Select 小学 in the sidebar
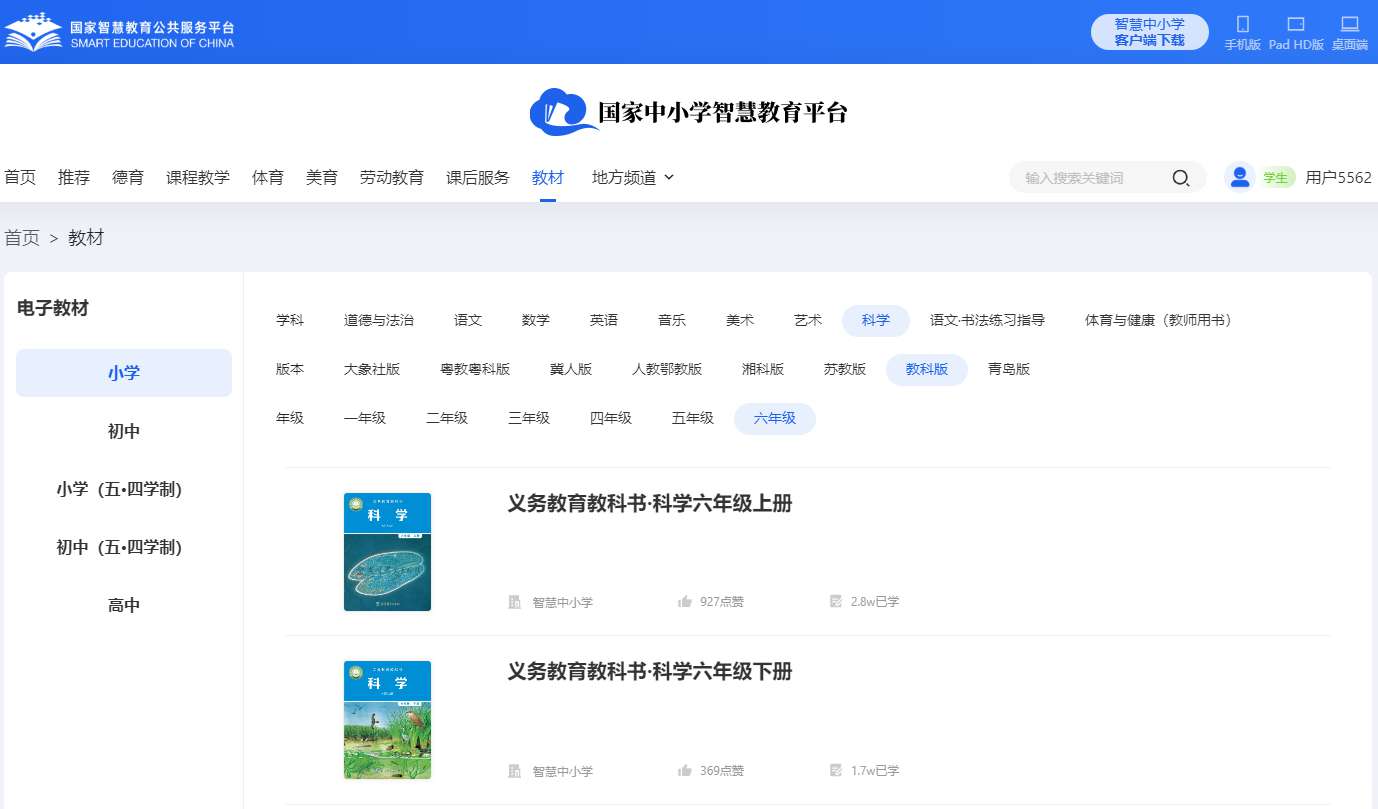The image size is (1378, 809). [x=124, y=373]
